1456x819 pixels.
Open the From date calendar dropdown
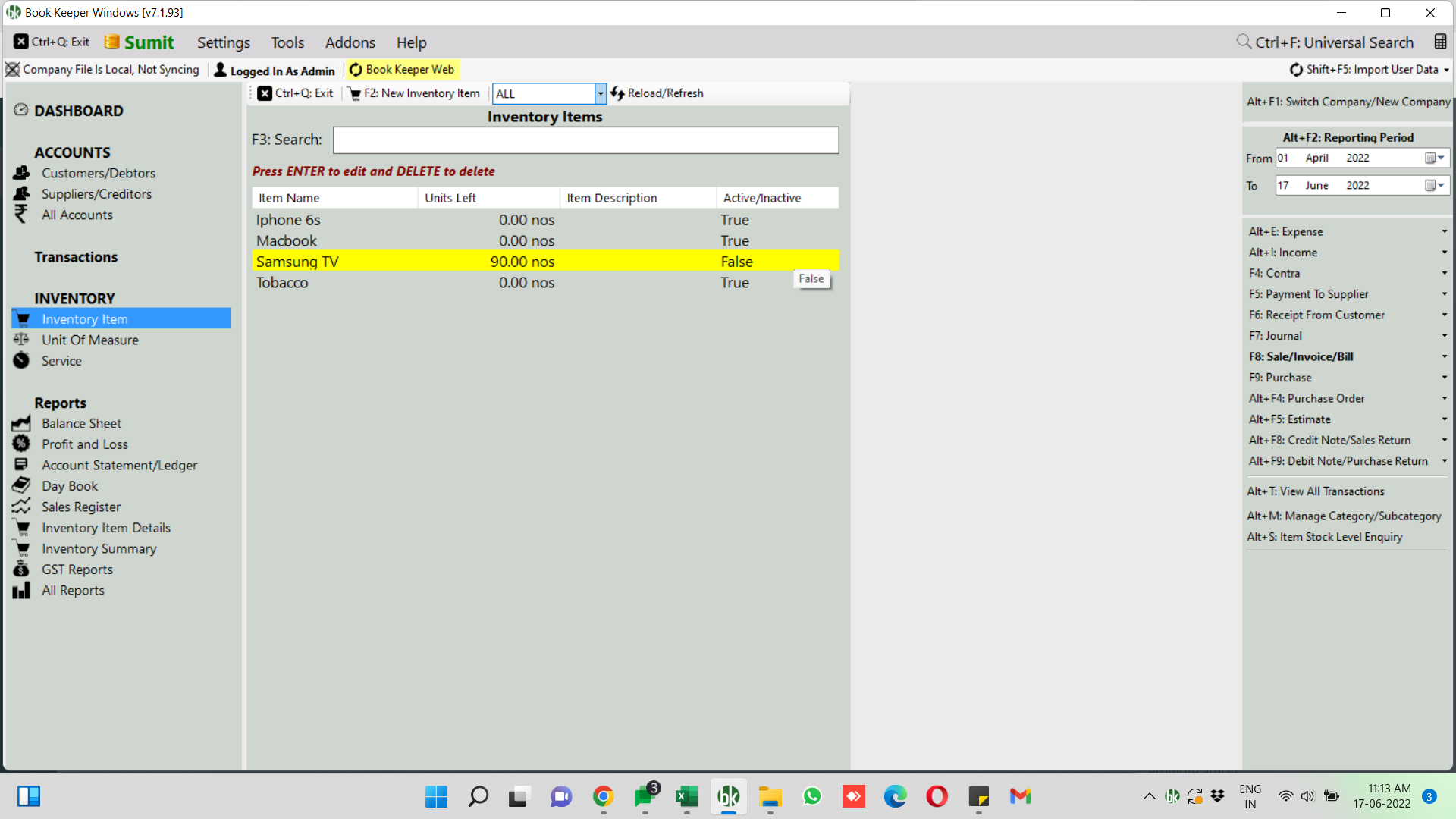1434,158
